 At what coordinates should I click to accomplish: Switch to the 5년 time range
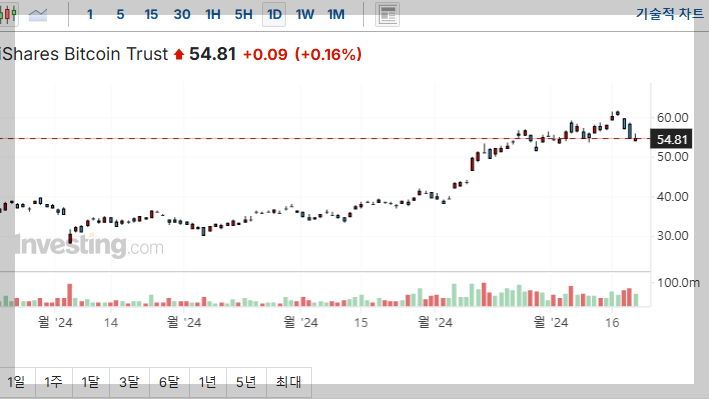tap(246, 382)
